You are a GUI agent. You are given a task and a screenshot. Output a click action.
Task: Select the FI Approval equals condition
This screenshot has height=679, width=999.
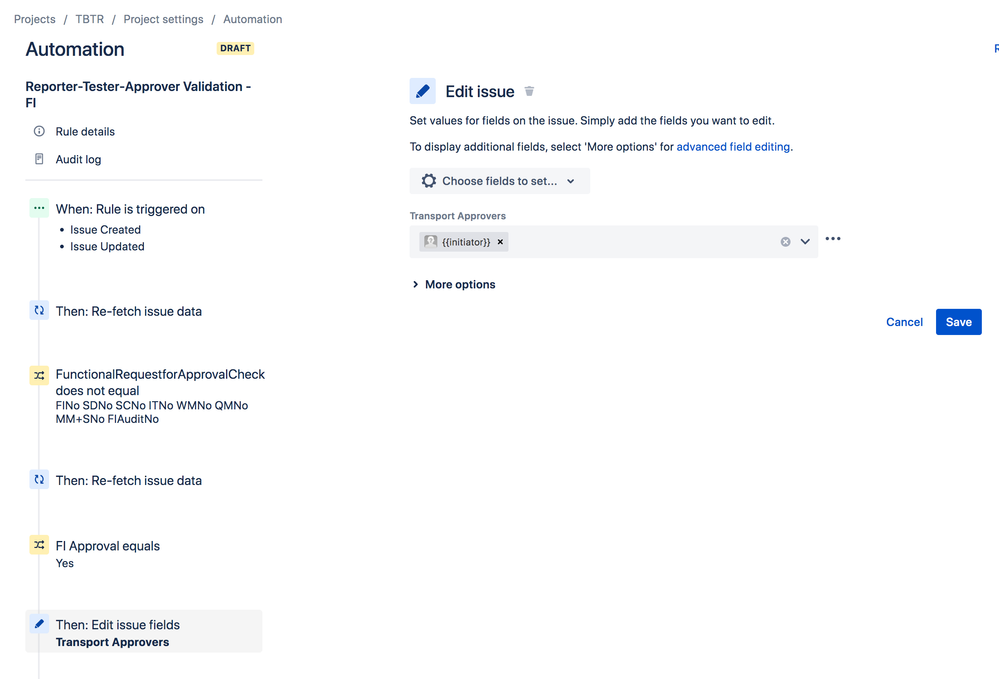point(108,546)
